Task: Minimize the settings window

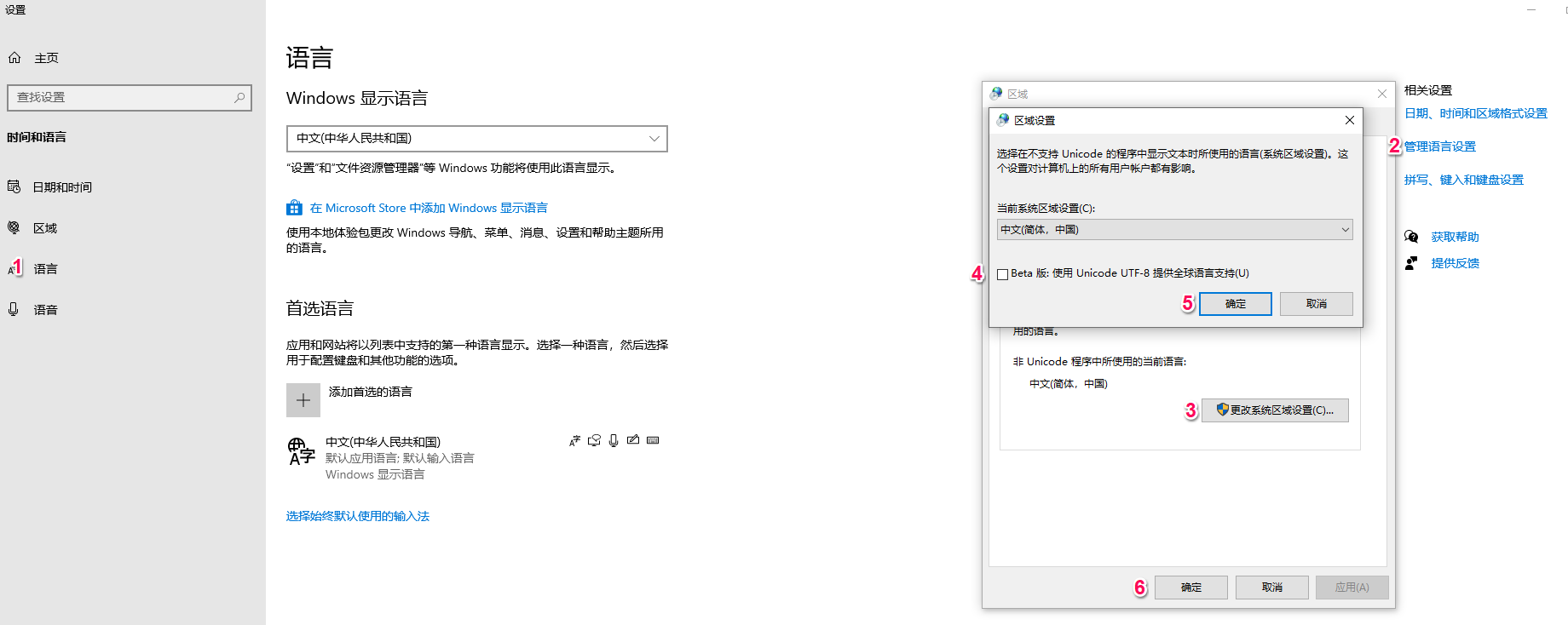Action: pyautogui.click(x=1531, y=10)
